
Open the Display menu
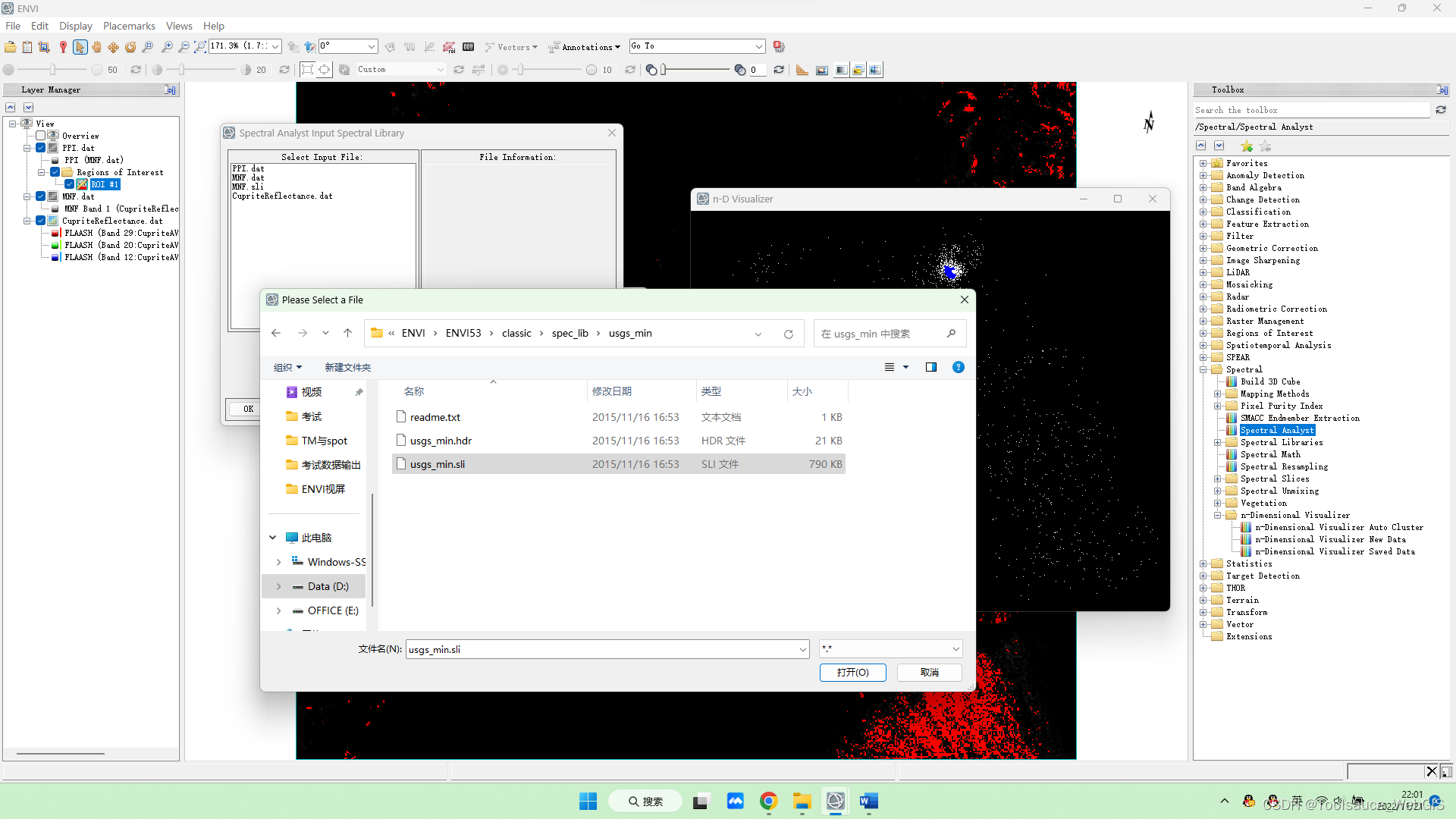tap(75, 26)
